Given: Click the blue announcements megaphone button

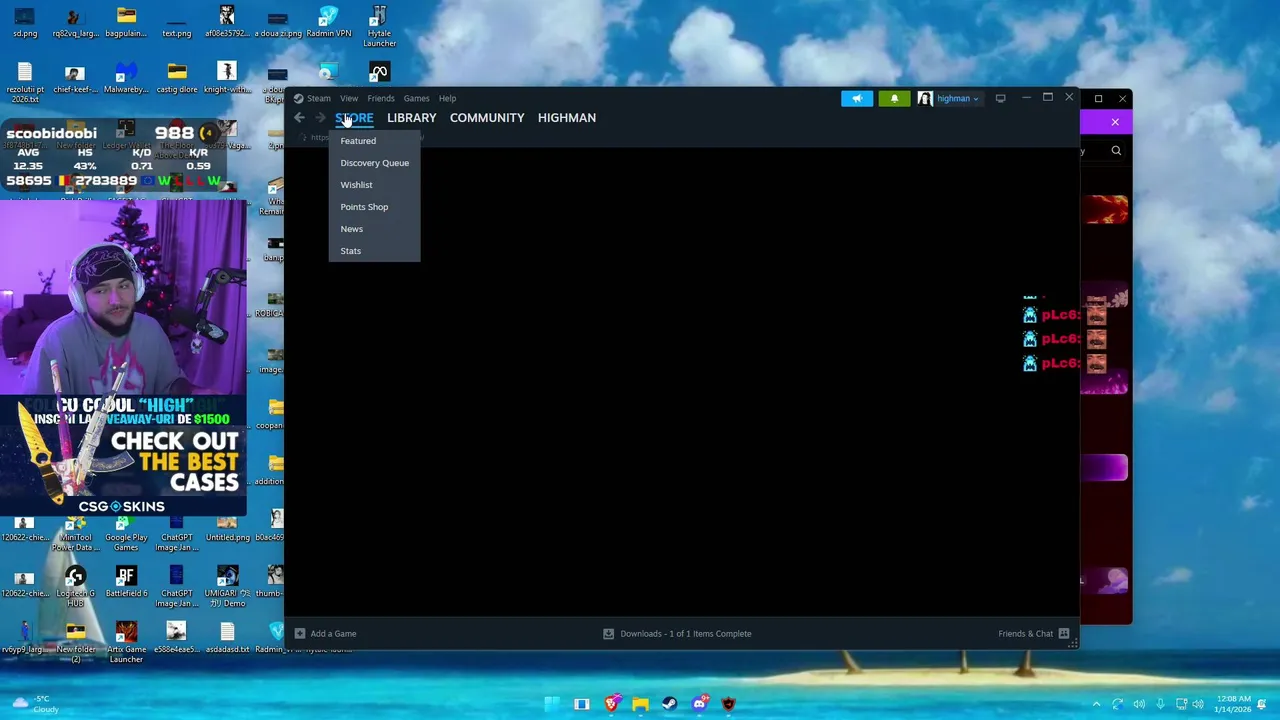Looking at the screenshot, I should click(x=857, y=98).
